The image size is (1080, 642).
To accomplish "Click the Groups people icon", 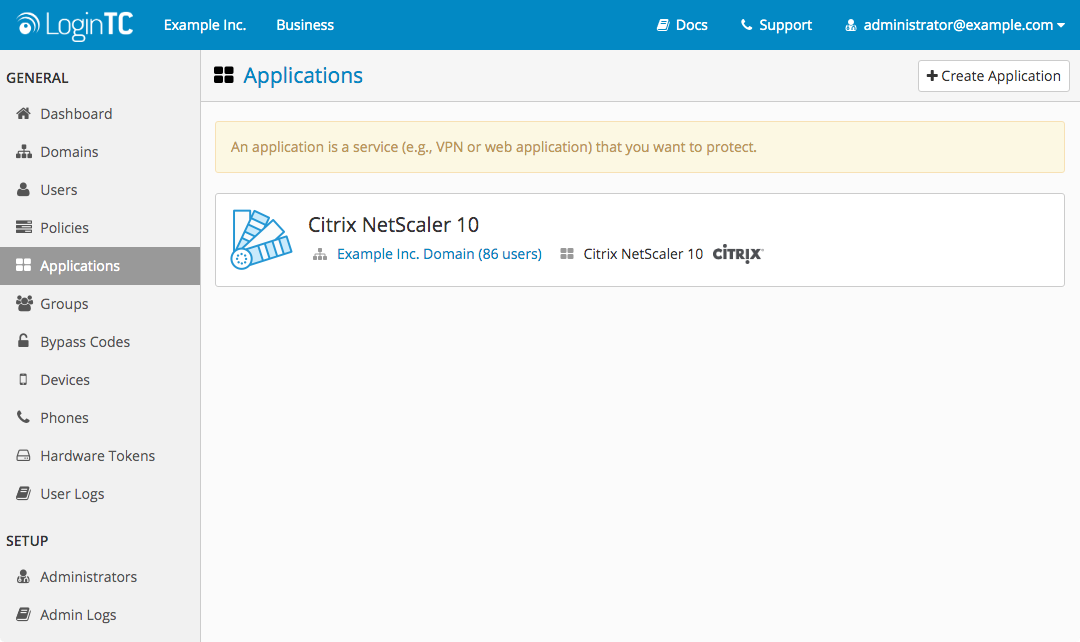I will 24,303.
